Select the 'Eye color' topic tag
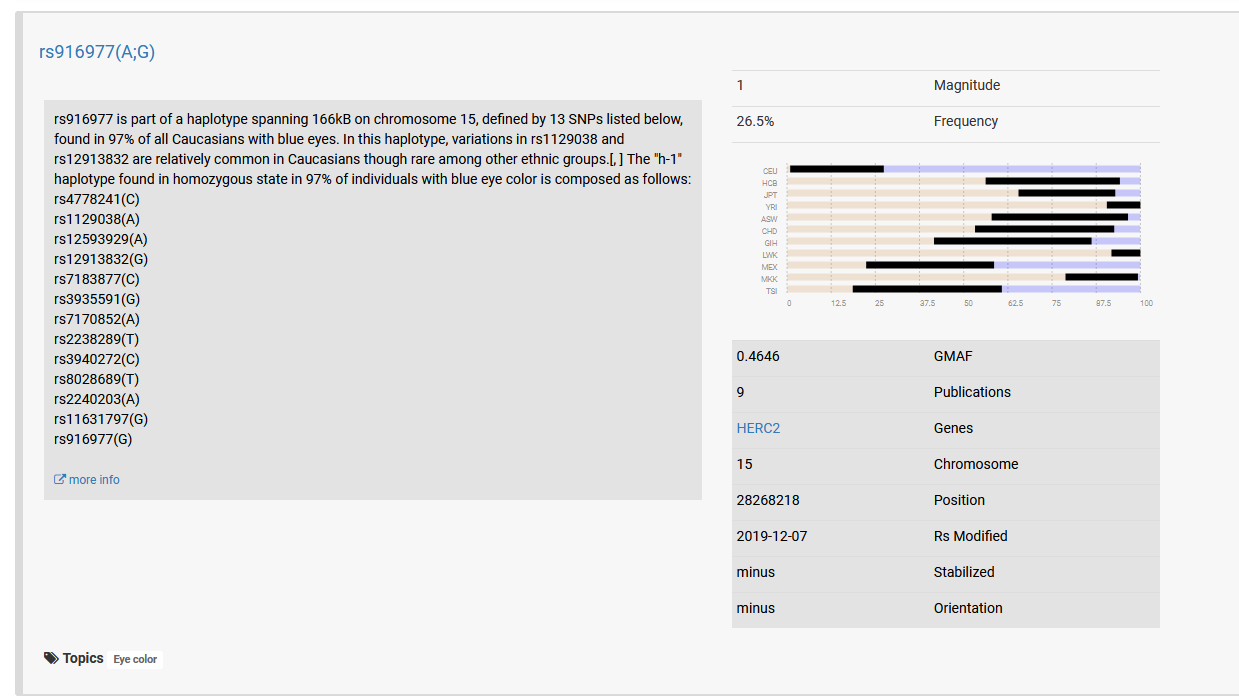 pos(135,659)
